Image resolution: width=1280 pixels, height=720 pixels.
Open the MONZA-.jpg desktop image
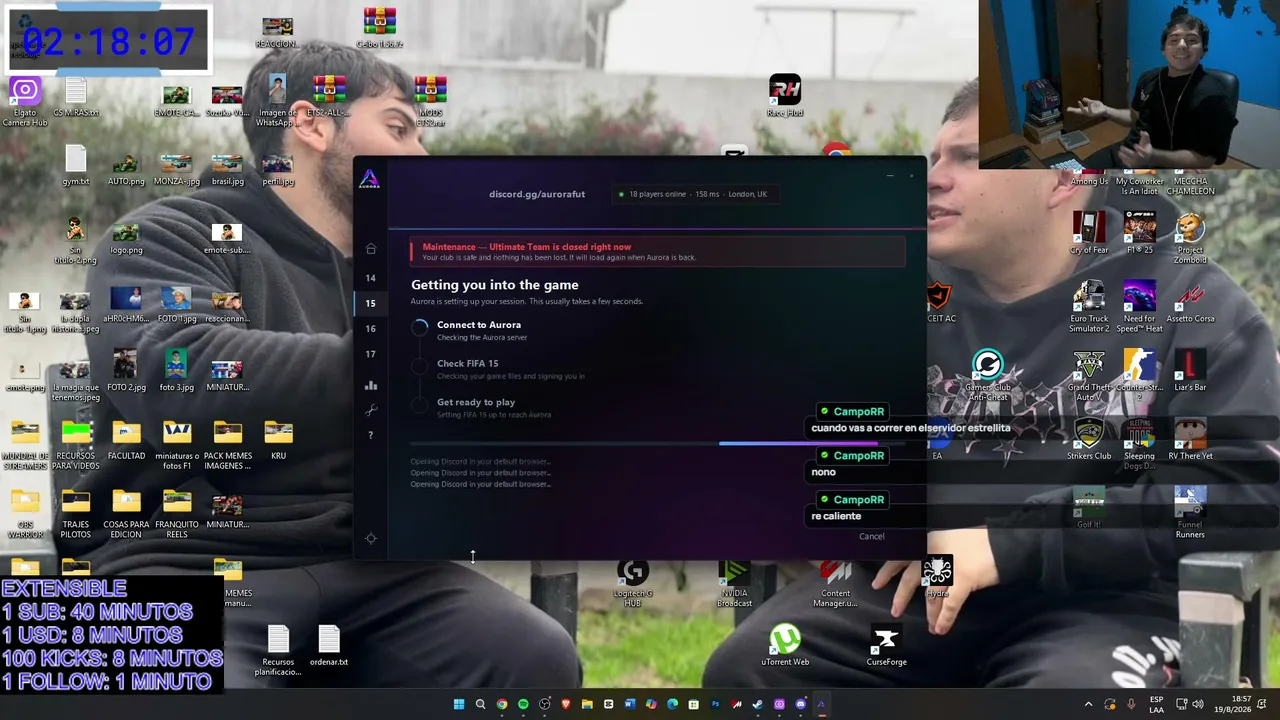click(176, 166)
